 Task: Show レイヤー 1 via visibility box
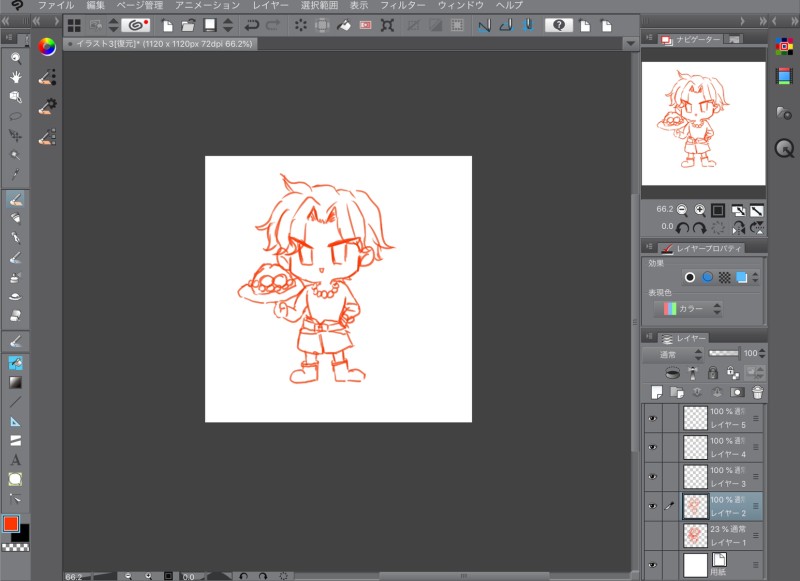(653, 536)
